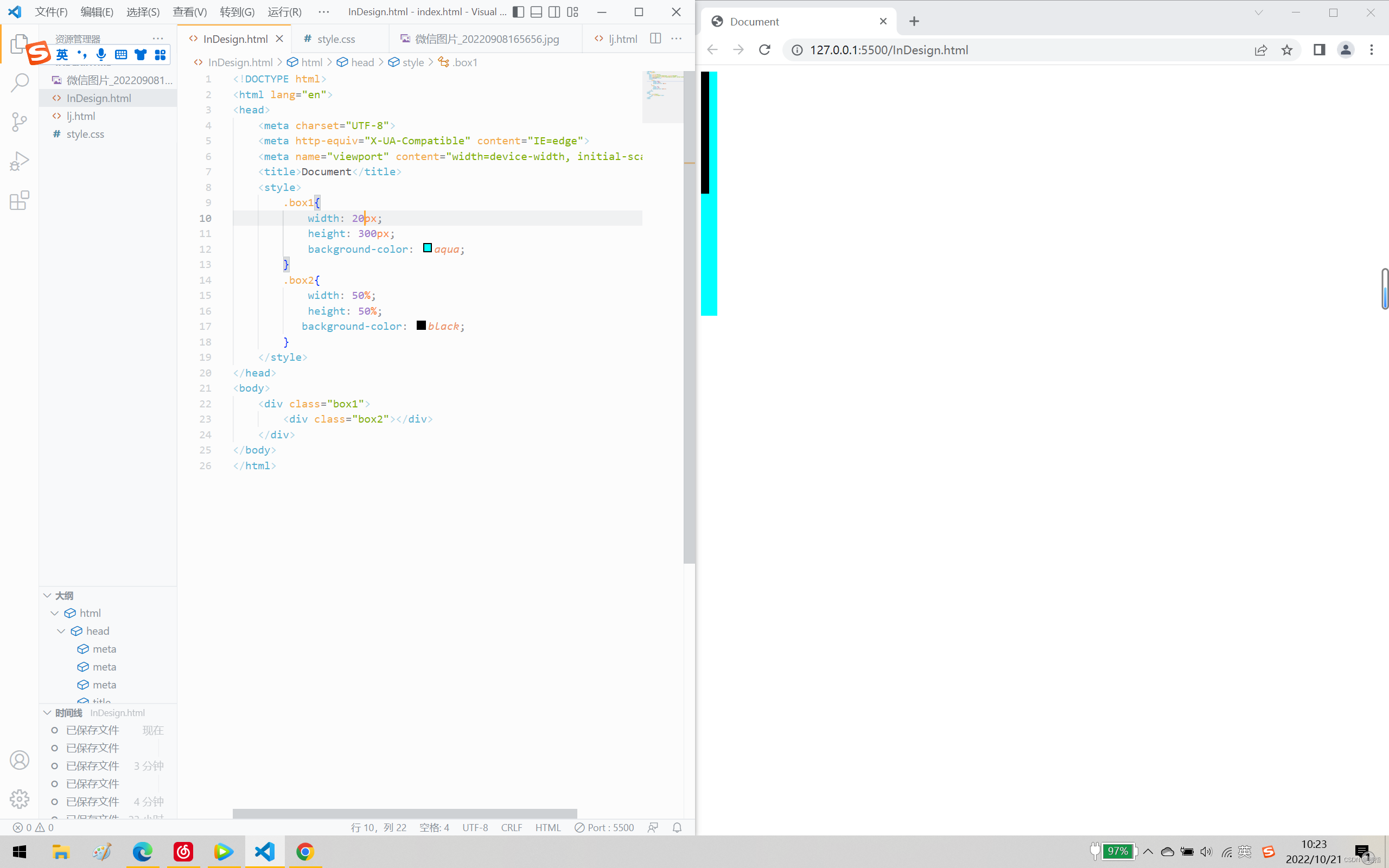Collapse the head node in outline

[x=61, y=631]
